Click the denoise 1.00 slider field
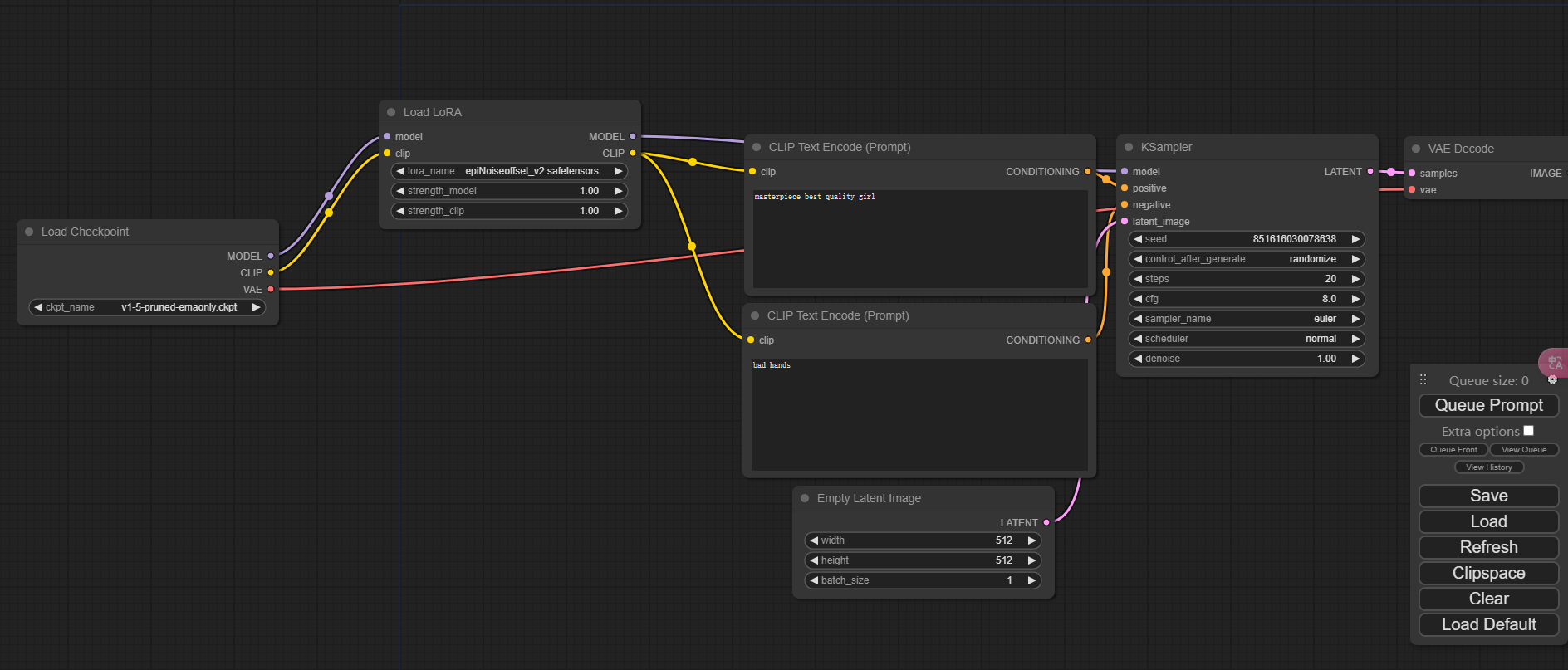This screenshot has height=670, width=1568. point(1247,359)
